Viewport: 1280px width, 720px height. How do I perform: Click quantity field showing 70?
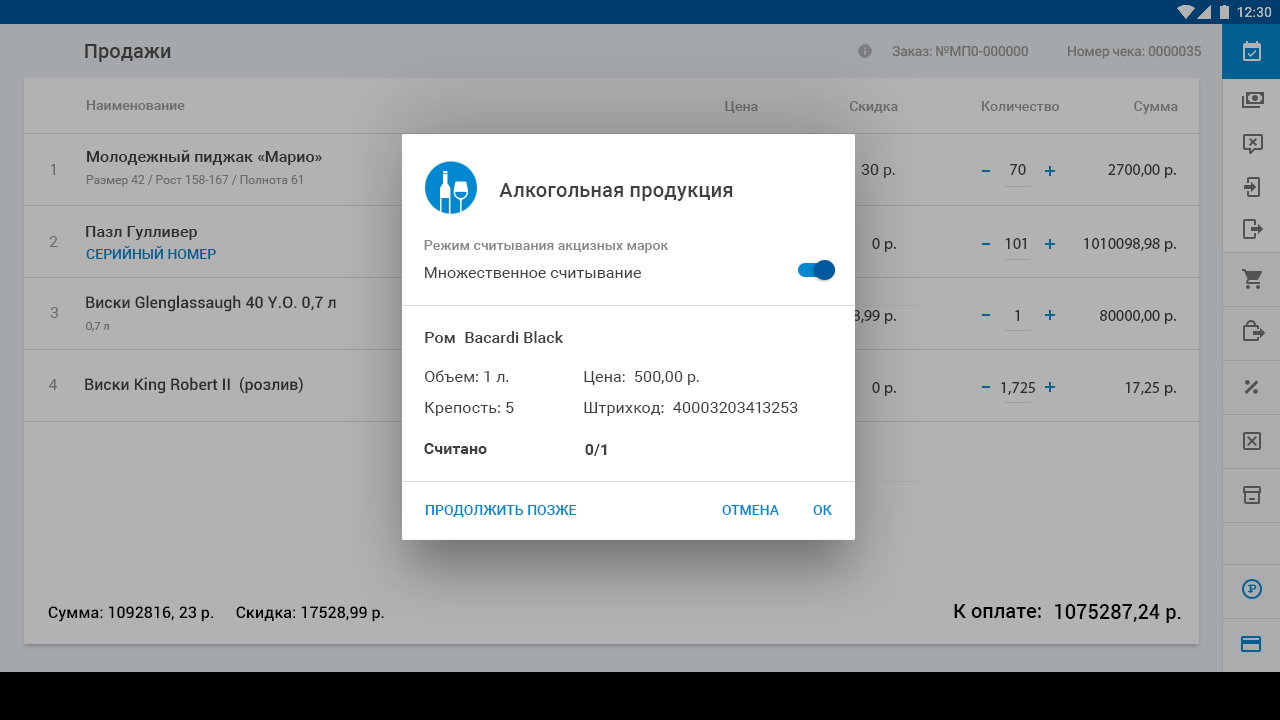tap(1018, 171)
